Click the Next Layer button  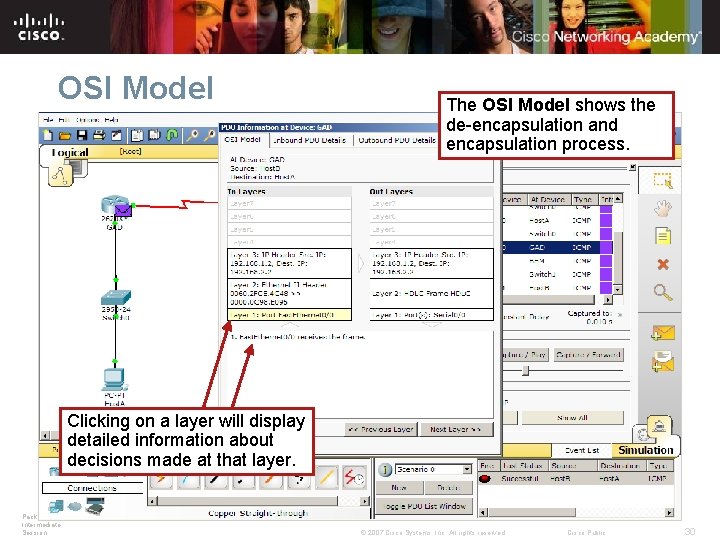tap(457, 429)
